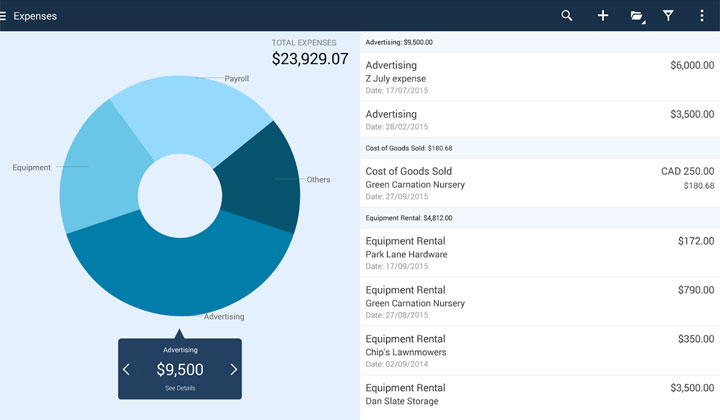Open Equipment Rental Park Lane Hardware entry
Screen dimensions: 720x420
point(540,252)
